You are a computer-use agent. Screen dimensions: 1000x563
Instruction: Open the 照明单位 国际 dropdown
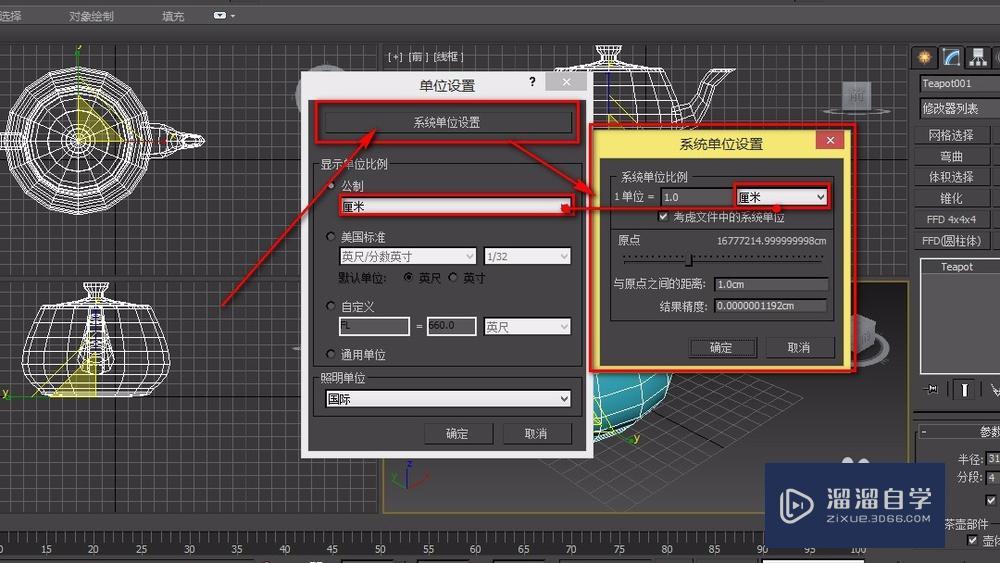coord(448,399)
